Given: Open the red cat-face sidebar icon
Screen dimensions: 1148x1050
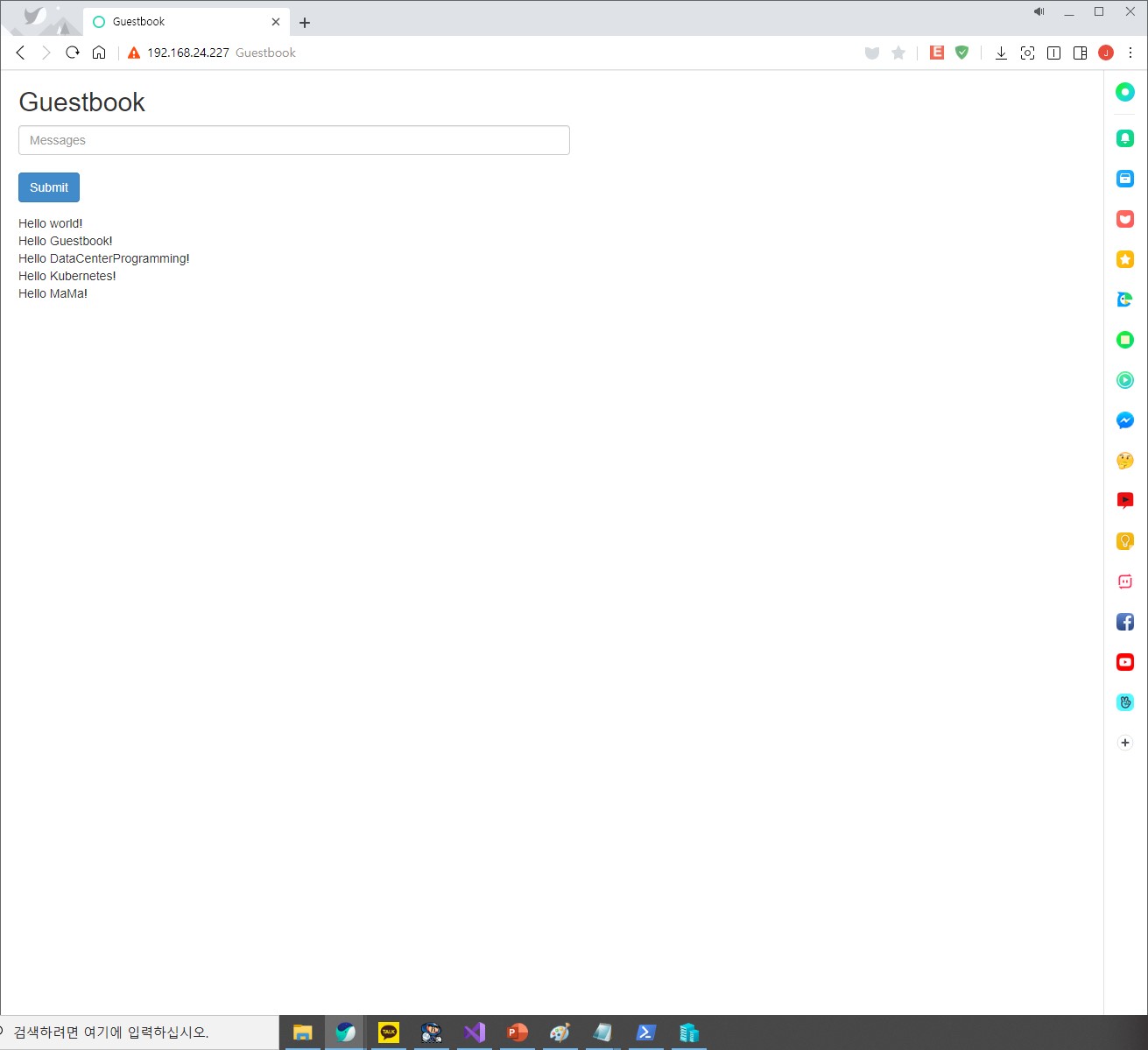Looking at the screenshot, I should 1125,219.
